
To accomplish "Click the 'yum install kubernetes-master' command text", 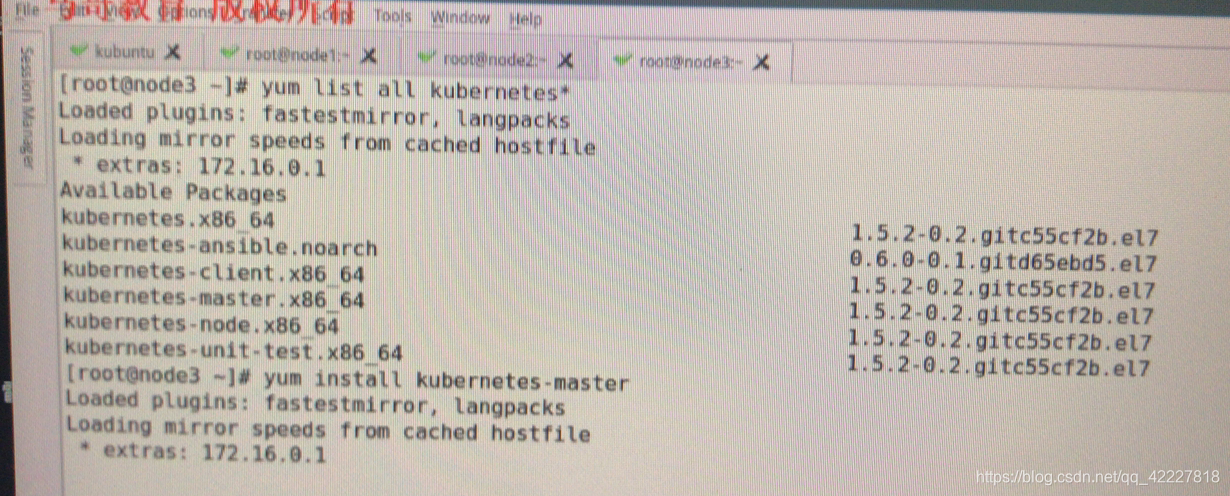I will tap(447, 381).
